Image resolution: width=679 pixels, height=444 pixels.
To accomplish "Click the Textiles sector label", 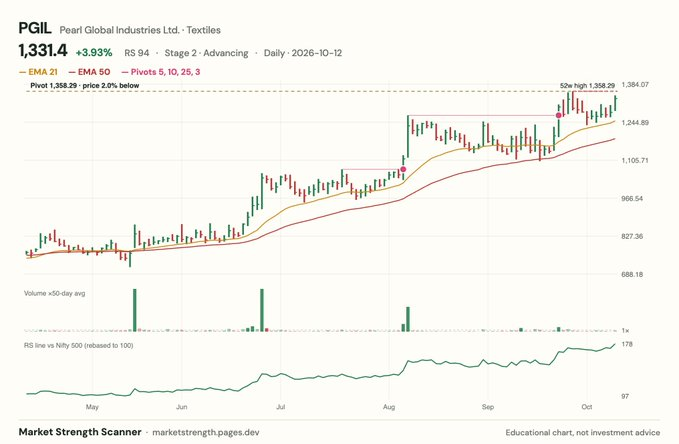I will click(204, 30).
